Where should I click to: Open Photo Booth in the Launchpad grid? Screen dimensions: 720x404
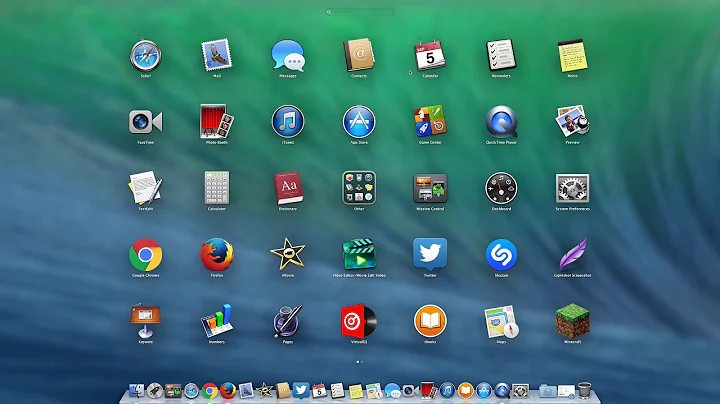[217, 122]
